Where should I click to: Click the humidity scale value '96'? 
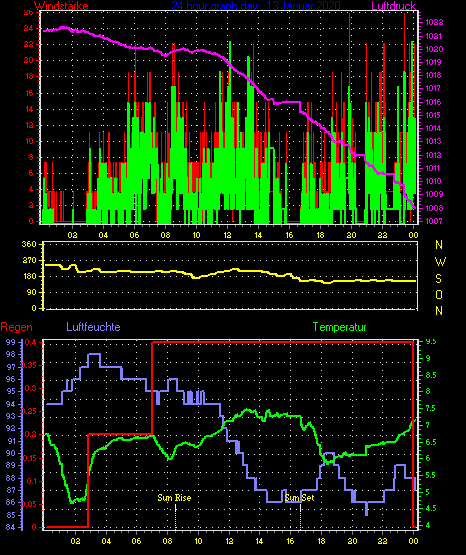[x=11, y=379]
